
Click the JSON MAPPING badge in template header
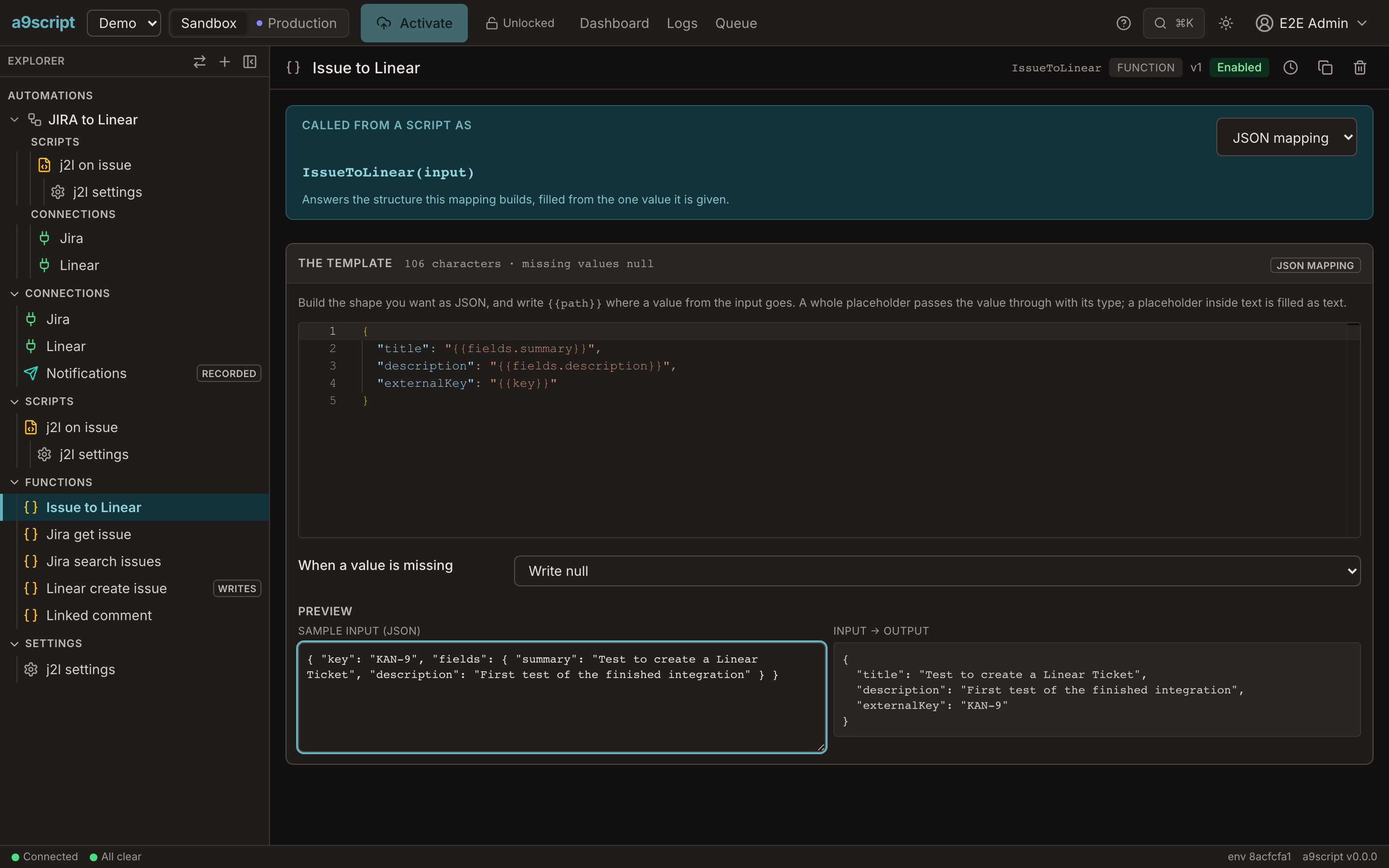1315,265
